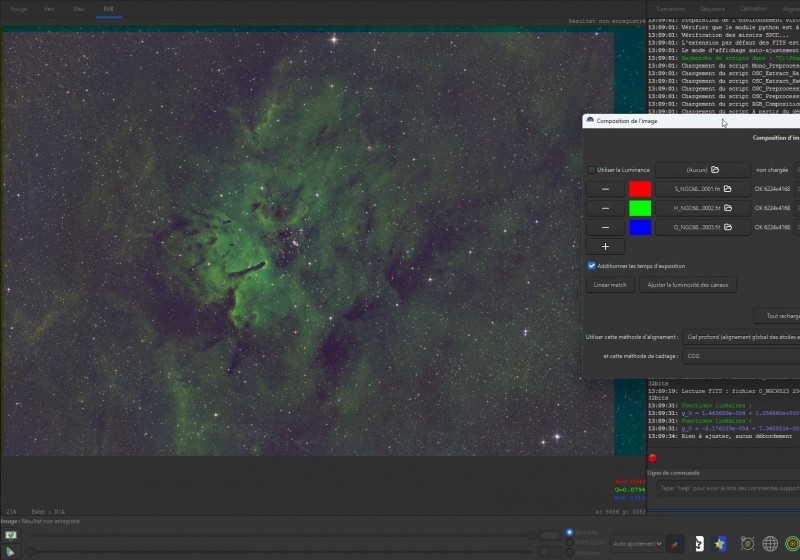Click the red stop indicator in console
800x560 pixels.
pos(652,458)
